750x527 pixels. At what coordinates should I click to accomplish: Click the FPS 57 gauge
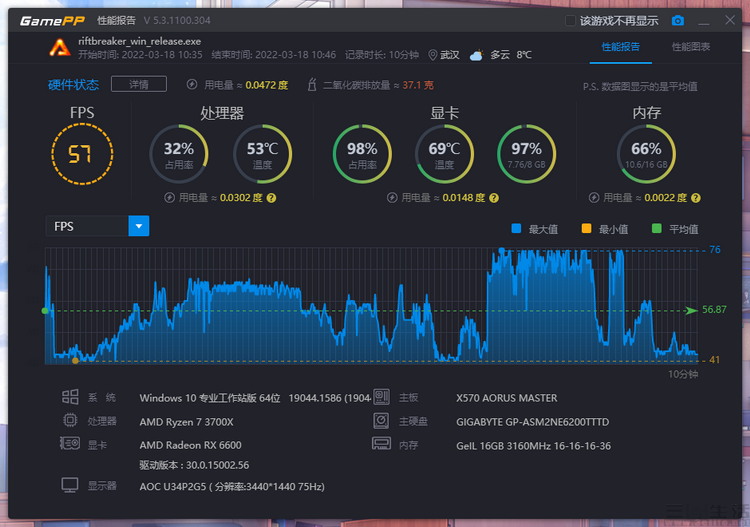tap(82, 154)
